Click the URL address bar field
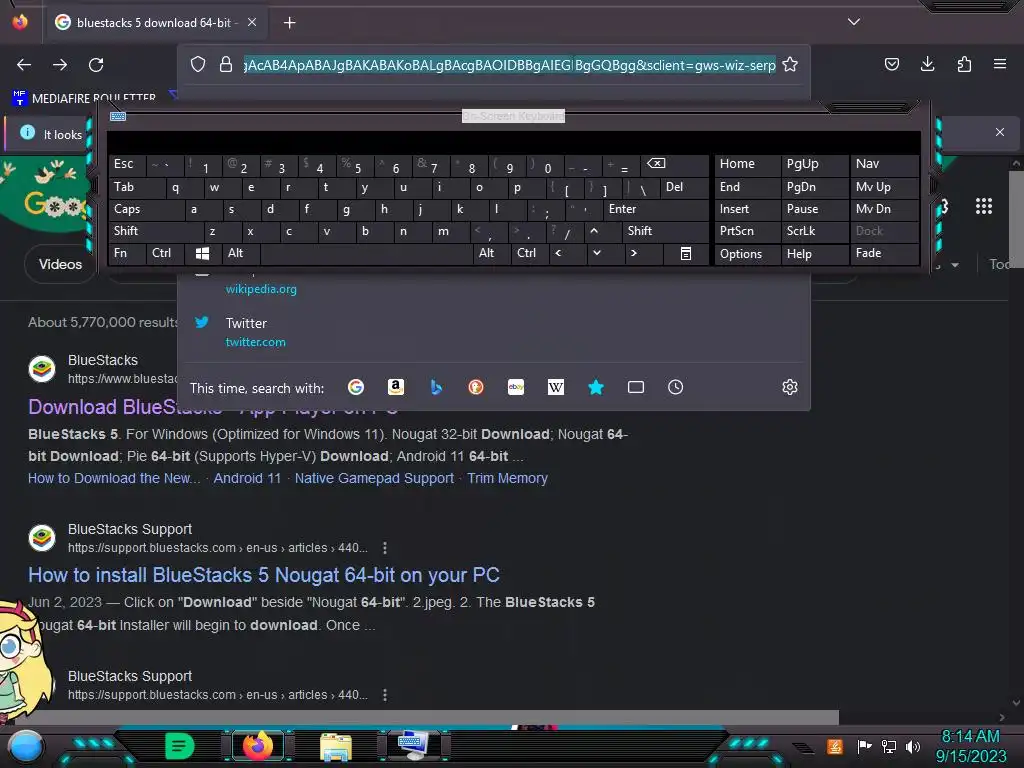The width and height of the screenshot is (1024, 768). click(x=509, y=65)
